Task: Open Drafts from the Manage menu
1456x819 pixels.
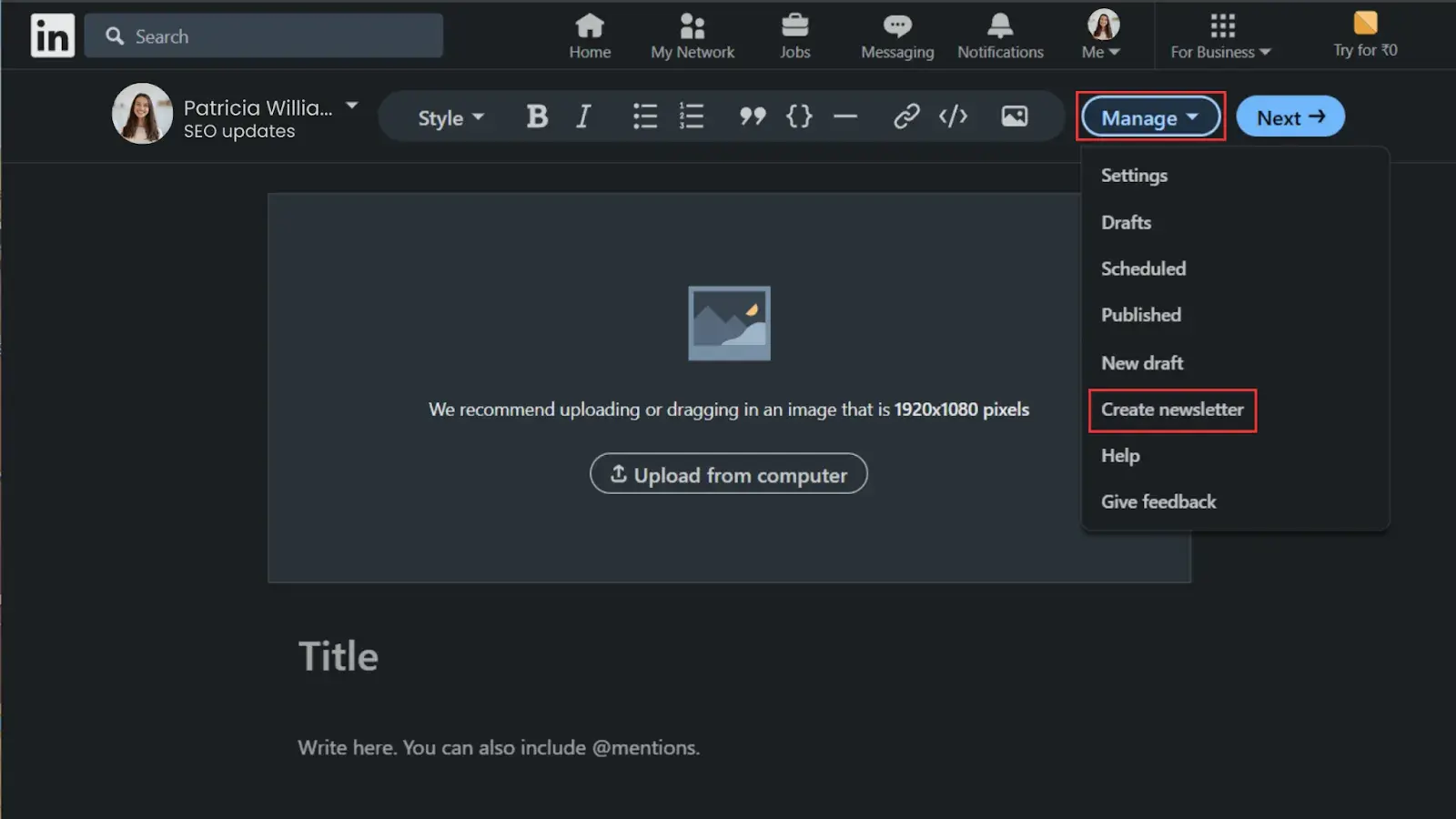Action: pyautogui.click(x=1126, y=222)
